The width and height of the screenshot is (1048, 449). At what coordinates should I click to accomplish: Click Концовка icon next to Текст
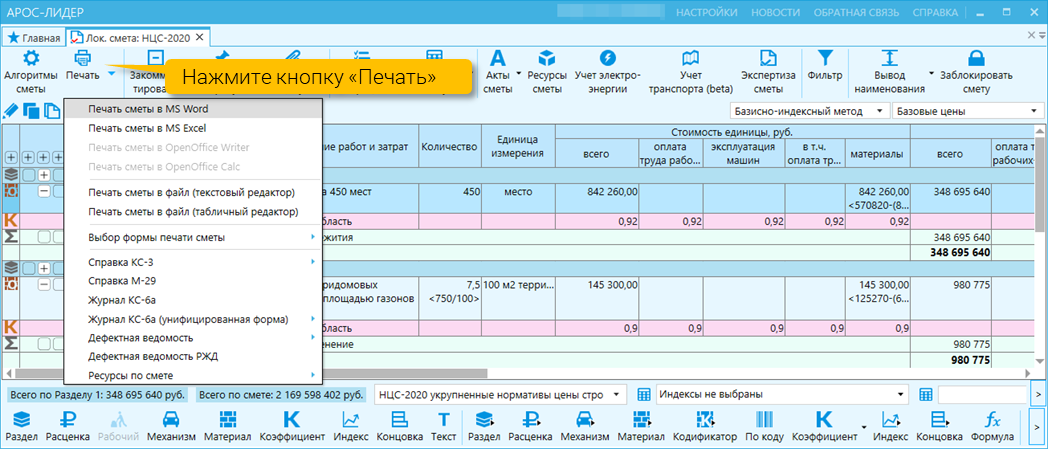pos(400,420)
